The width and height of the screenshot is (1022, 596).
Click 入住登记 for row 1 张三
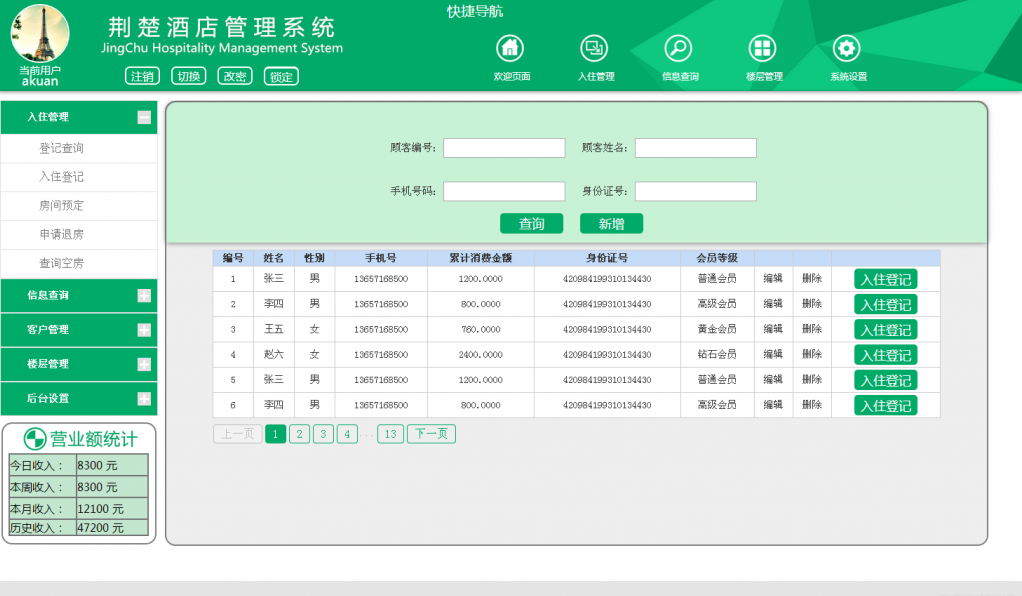tap(886, 279)
